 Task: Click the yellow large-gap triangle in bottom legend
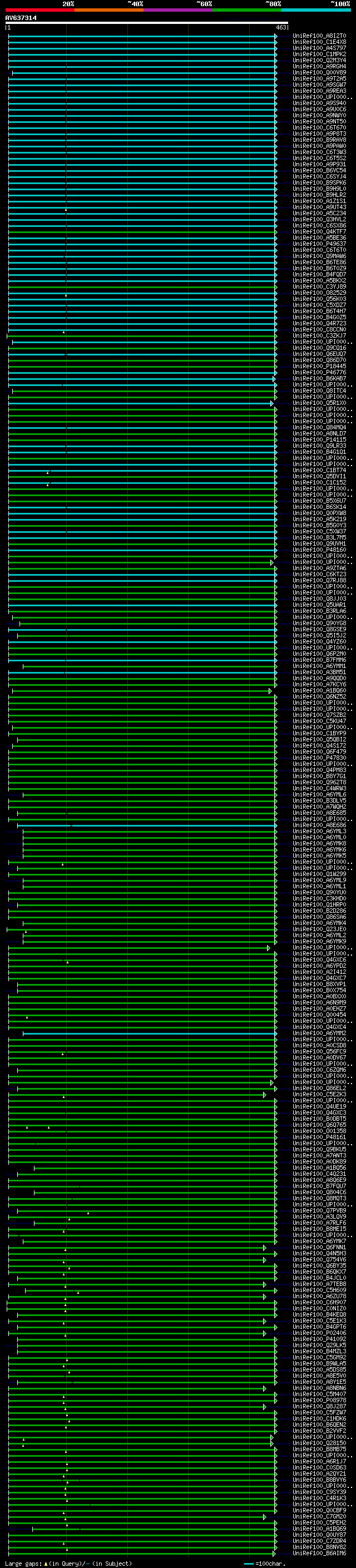click(46, 1564)
